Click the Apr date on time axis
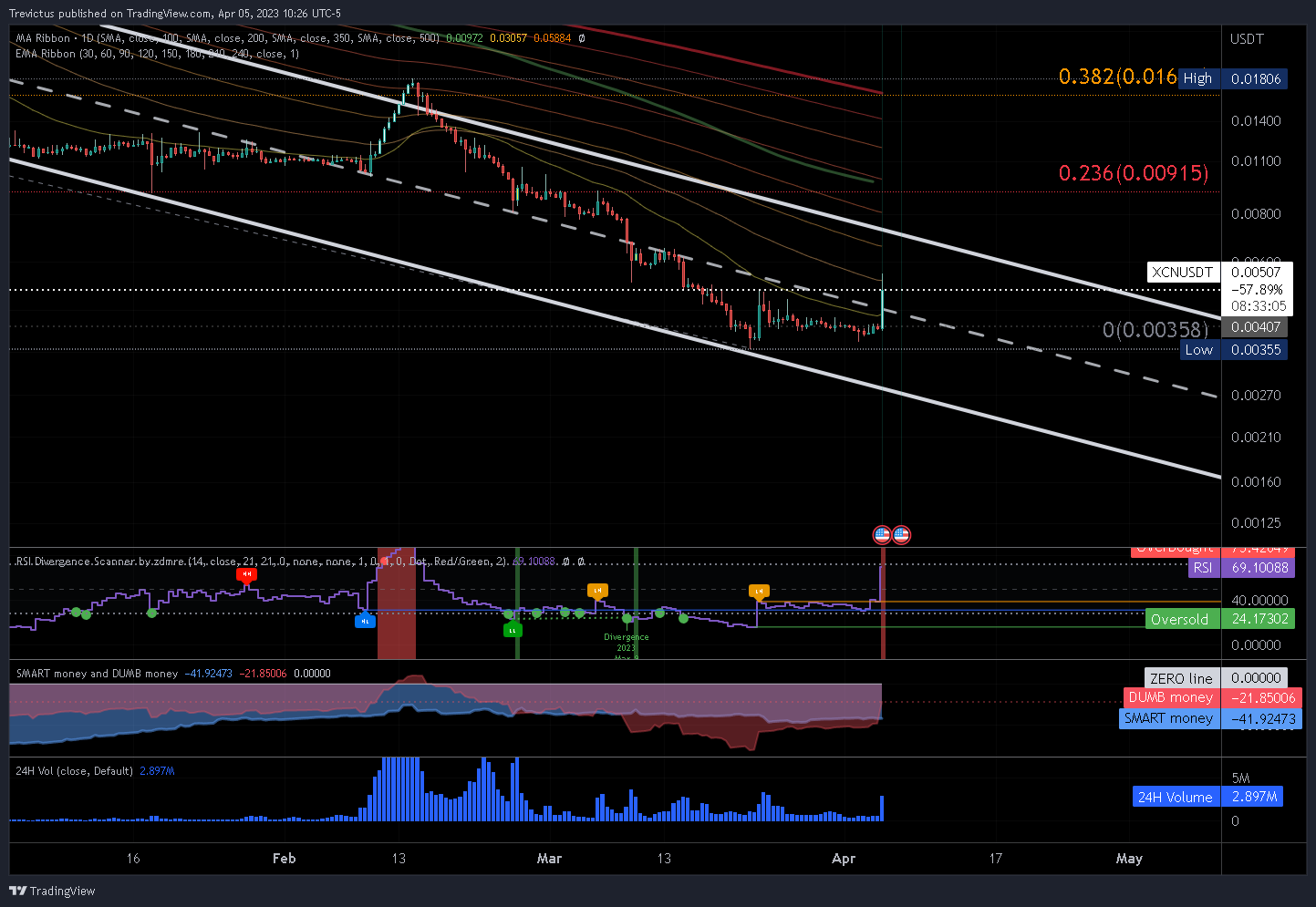The height and width of the screenshot is (907, 1316). (x=844, y=858)
